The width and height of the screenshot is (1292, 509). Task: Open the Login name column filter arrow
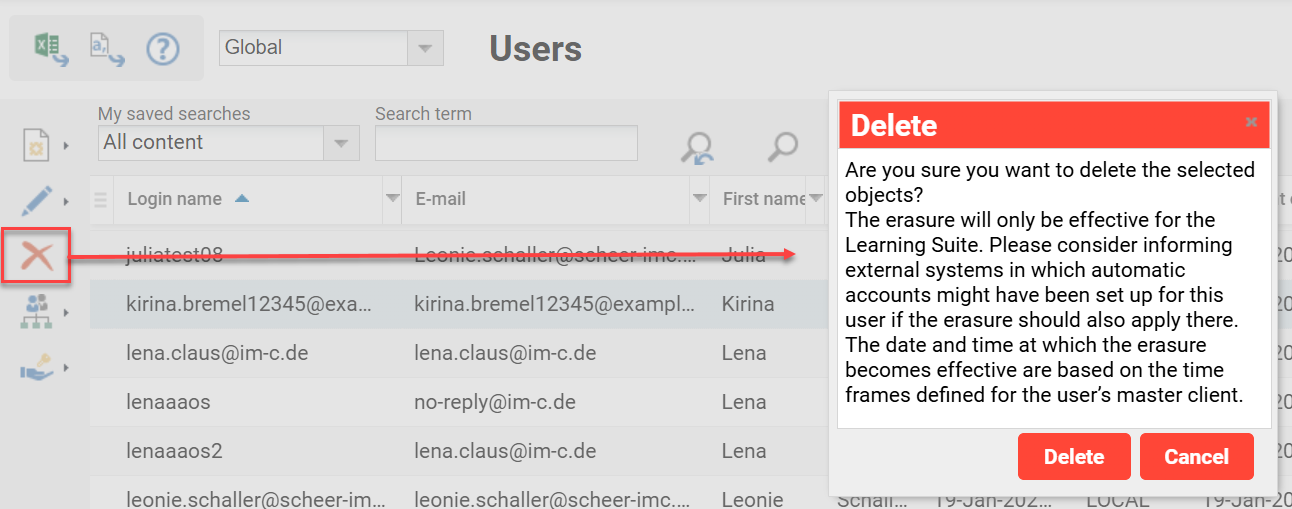click(x=393, y=199)
